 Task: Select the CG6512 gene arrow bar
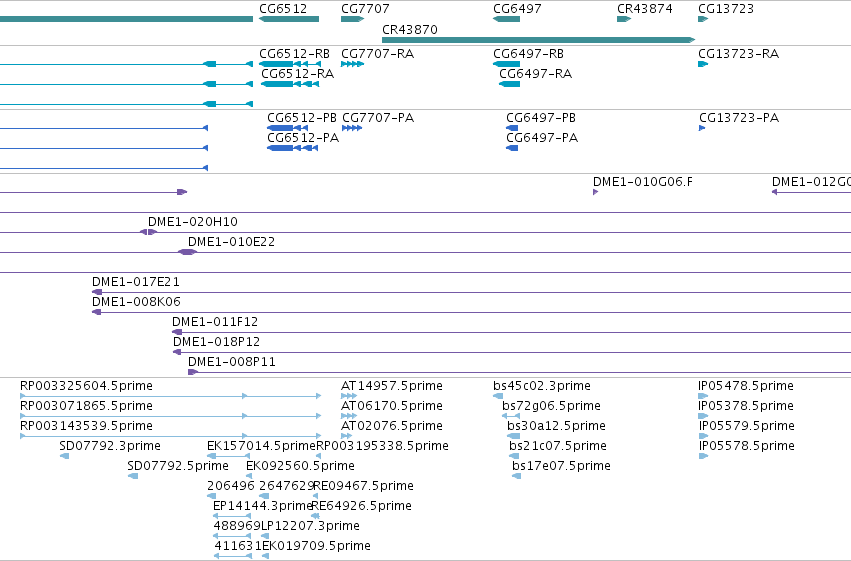tap(289, 19)
